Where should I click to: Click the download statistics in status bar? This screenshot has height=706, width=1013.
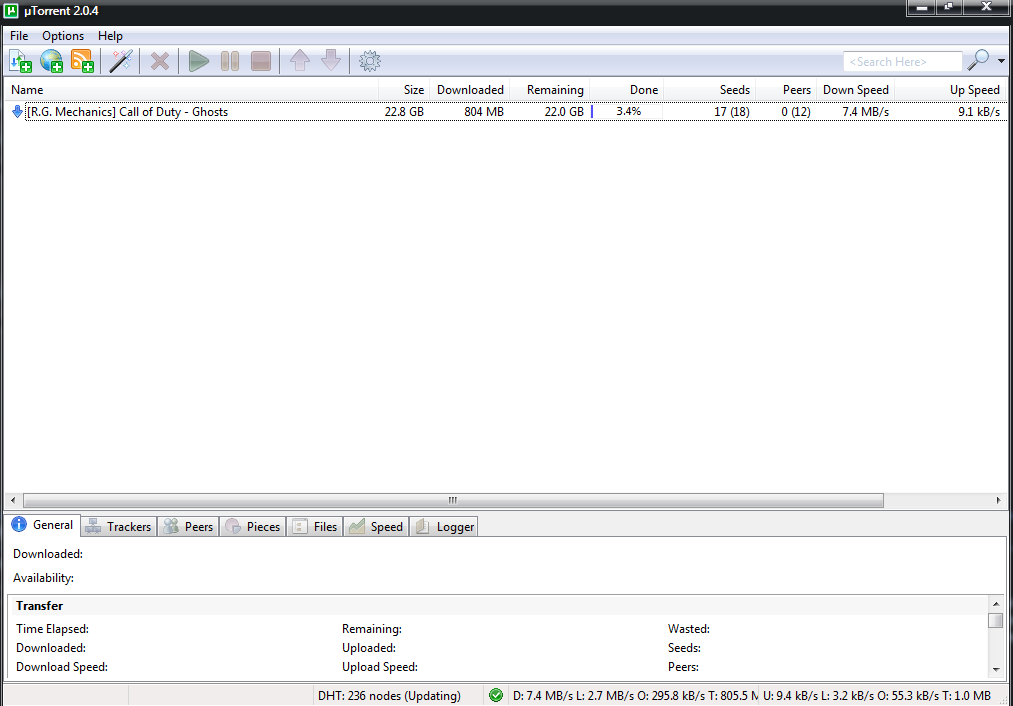pos(634,696)
